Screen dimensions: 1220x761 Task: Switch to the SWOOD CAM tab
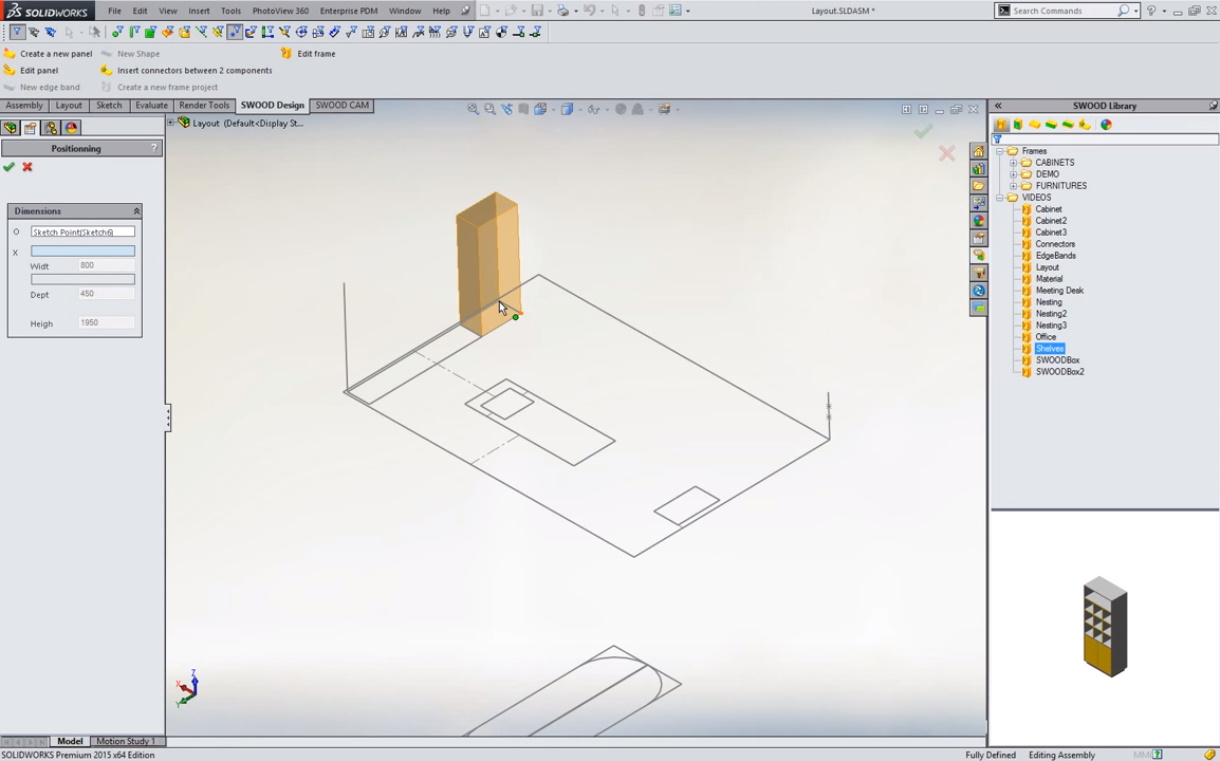(342, 105)
